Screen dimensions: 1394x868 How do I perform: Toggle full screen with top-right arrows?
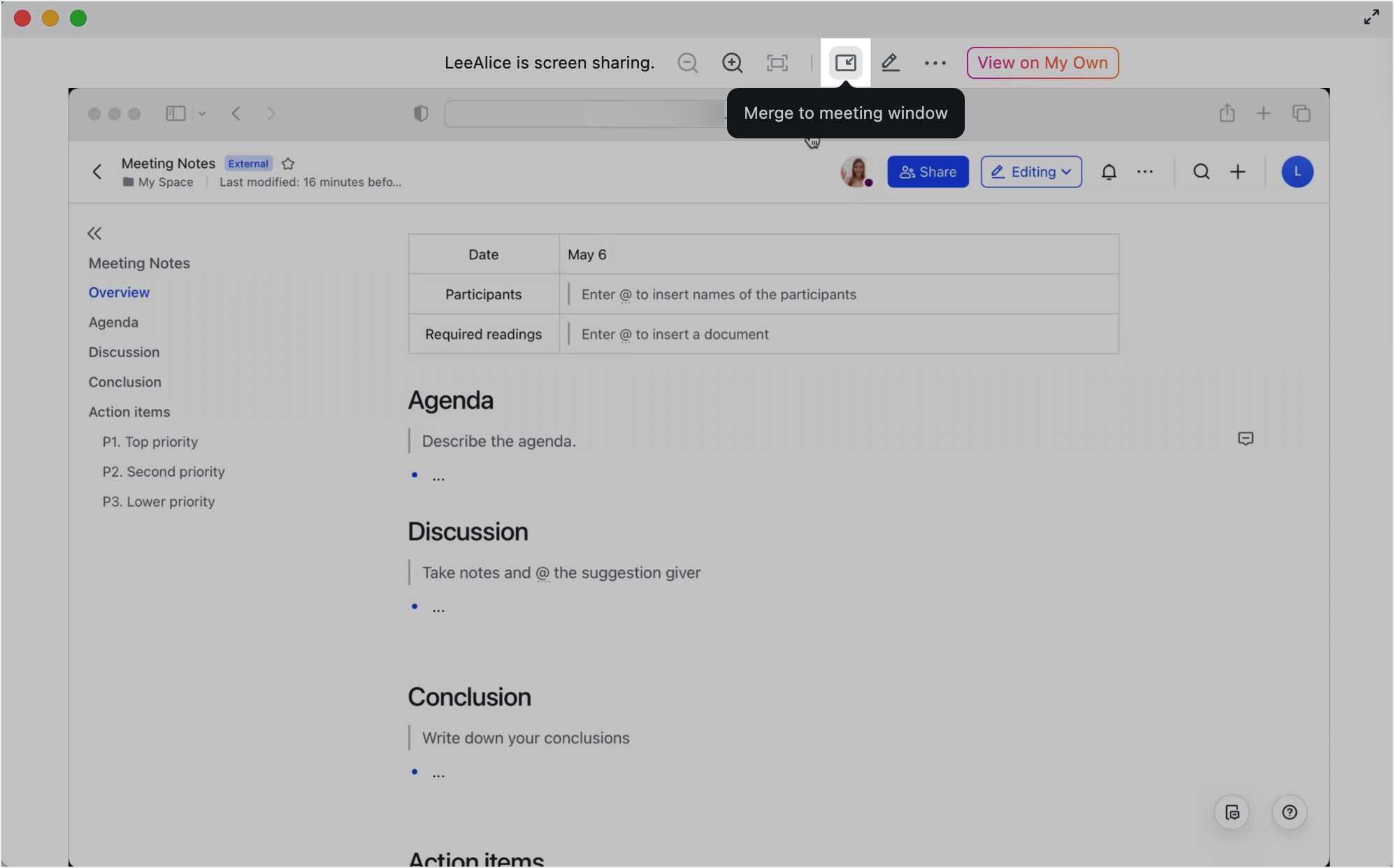coord(1371,17)
